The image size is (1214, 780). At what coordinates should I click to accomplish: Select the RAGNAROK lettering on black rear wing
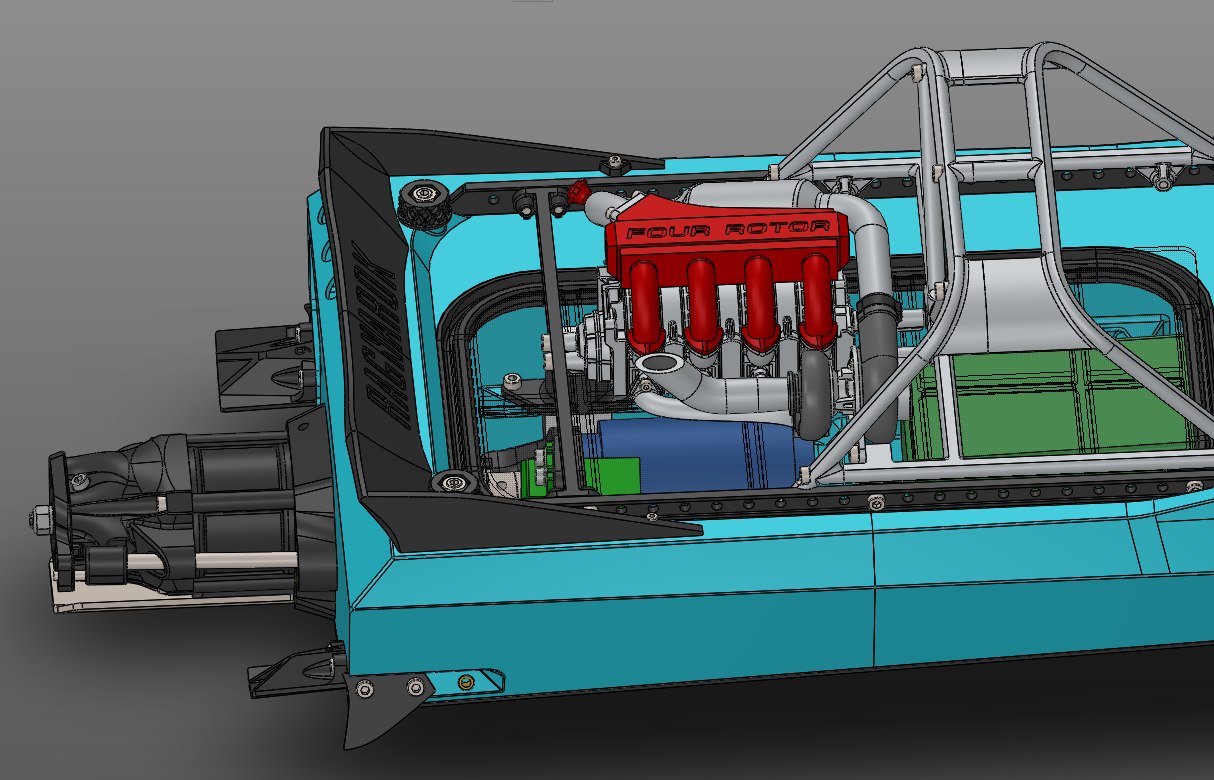click(380, 340)
